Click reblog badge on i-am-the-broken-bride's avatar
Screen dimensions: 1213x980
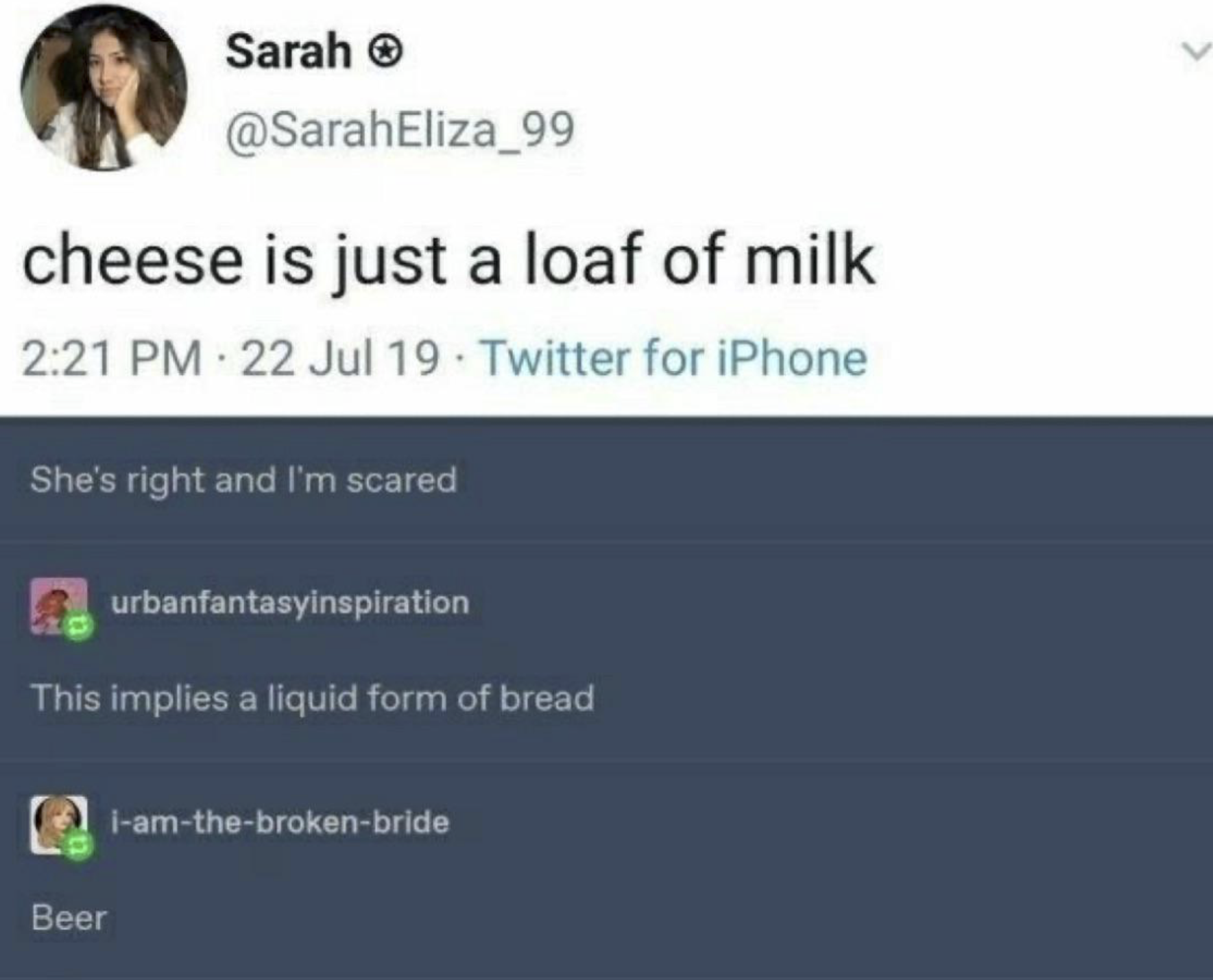77,848
